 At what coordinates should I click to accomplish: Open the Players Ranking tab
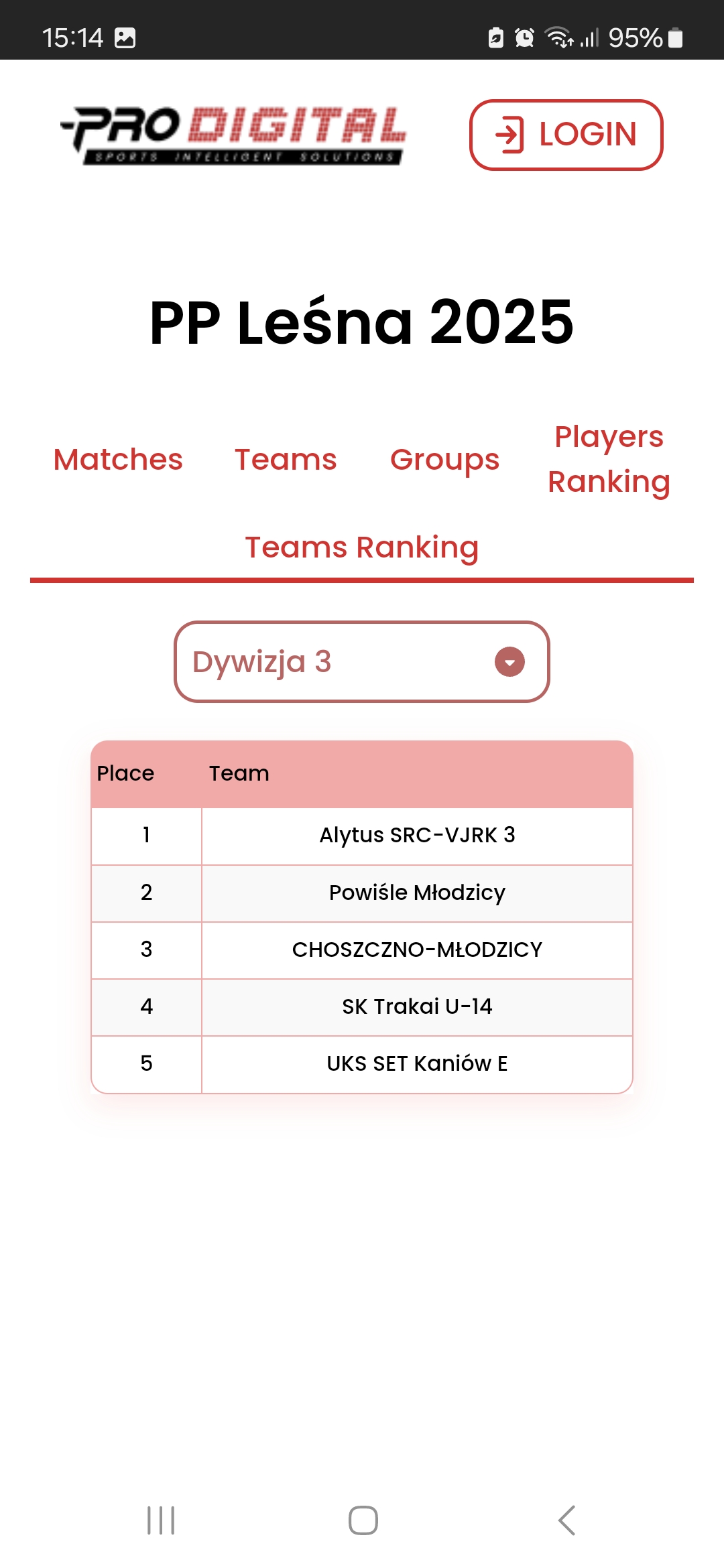tap(609, 460)
